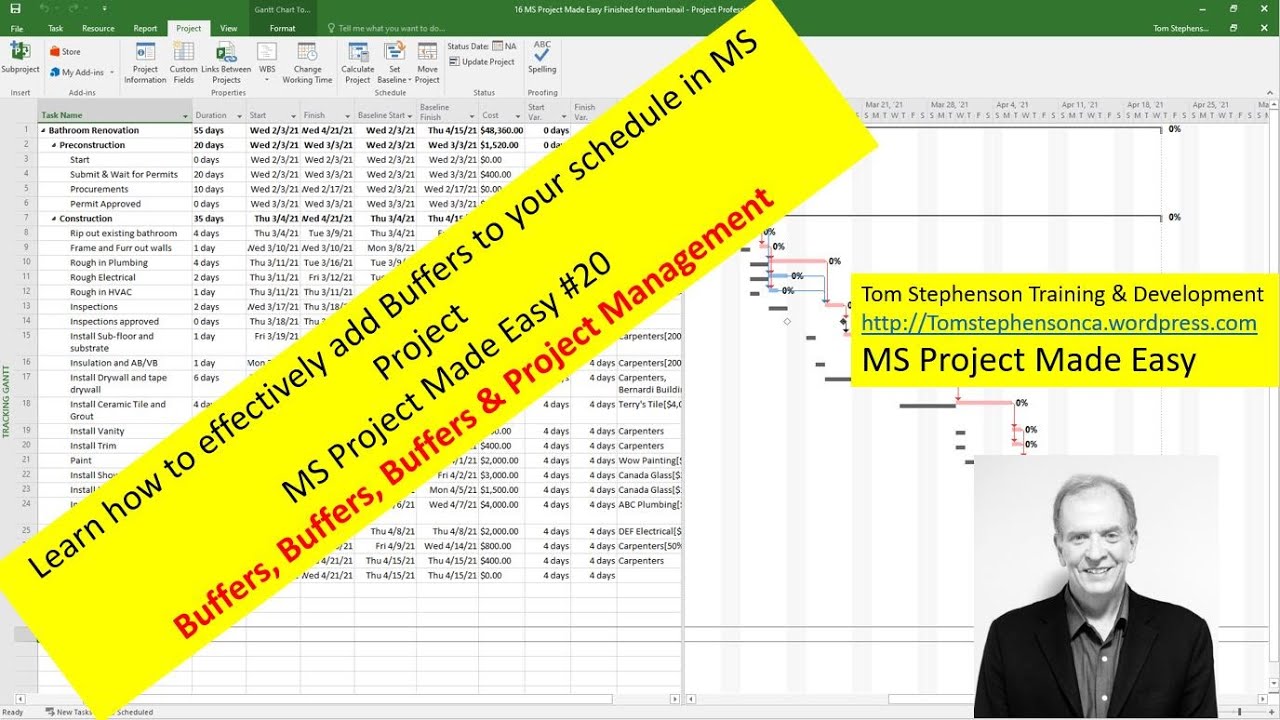Click Calculate Project icon
This screenshot has width=1280, height=720.
[358, 62]
